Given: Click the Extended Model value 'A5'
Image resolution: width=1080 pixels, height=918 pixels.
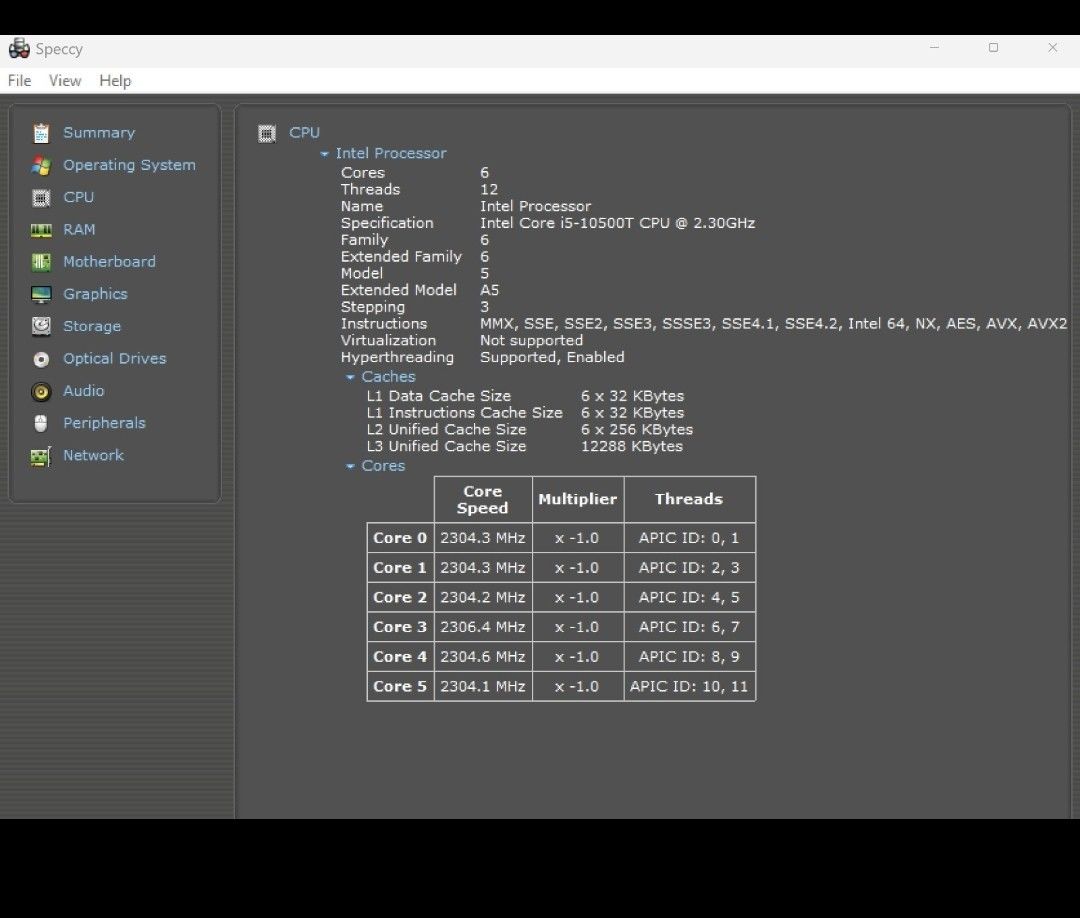Looking at the screenshot, I should (490, 290).
